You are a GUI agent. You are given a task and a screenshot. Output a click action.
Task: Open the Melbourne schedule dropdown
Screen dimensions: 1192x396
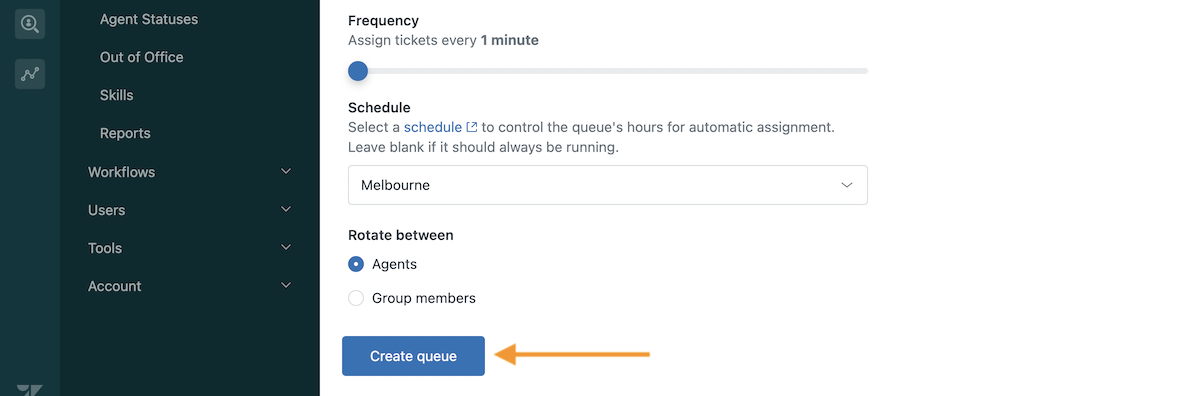(607, 185)
